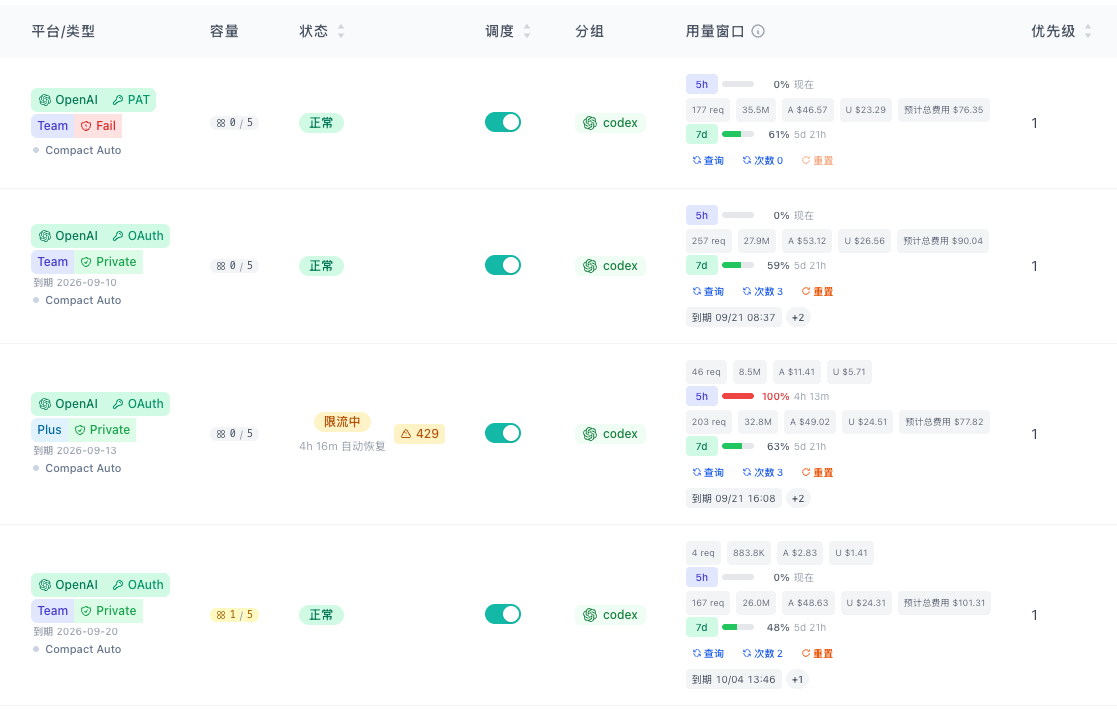The image size is (1117, 709).
Task: Click the Fail shield badge on PAT account
Action: click(x=98, y=126)
